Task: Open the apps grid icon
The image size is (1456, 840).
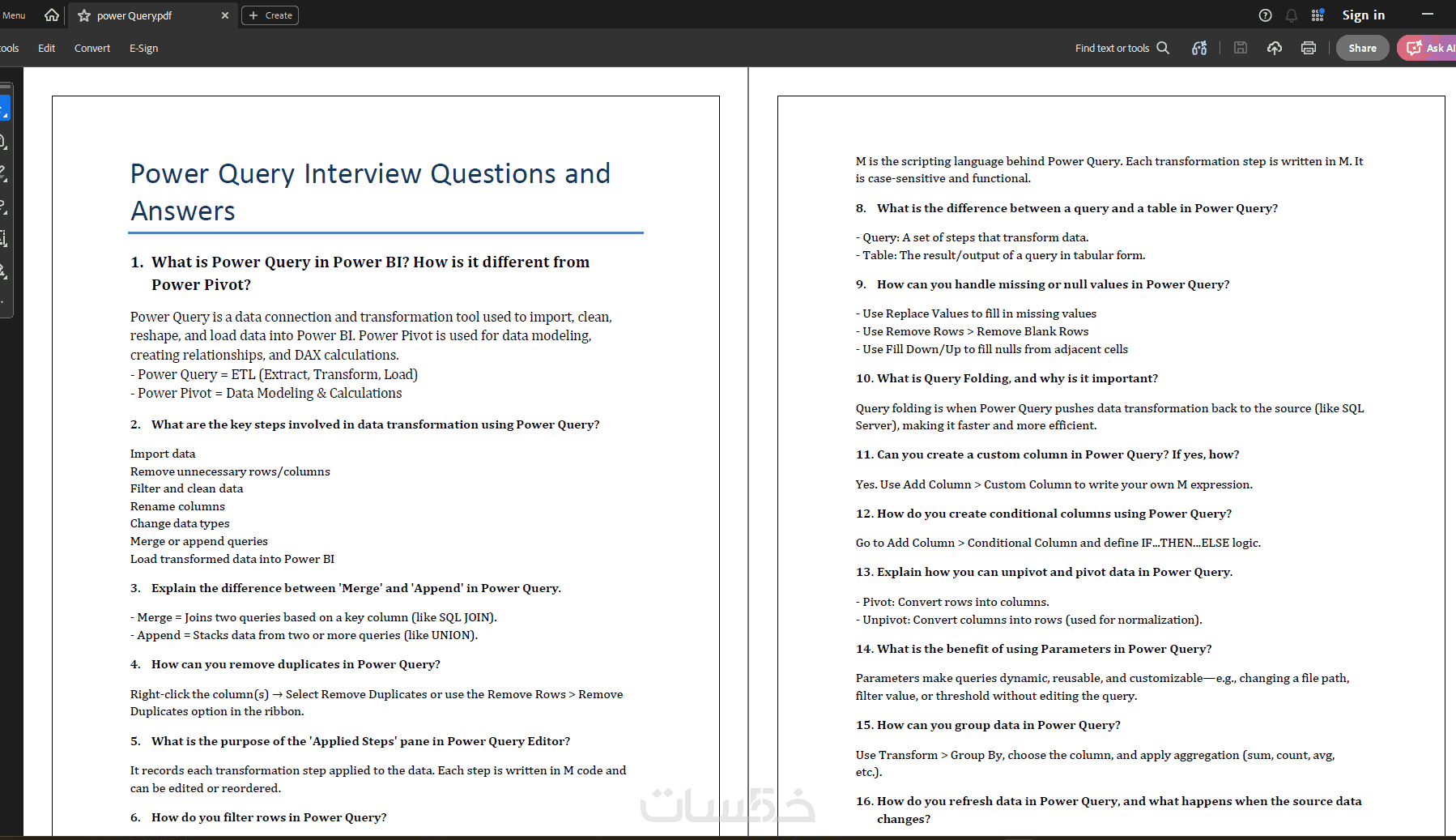Action: pyautogui.click(x=1318, y=15)
